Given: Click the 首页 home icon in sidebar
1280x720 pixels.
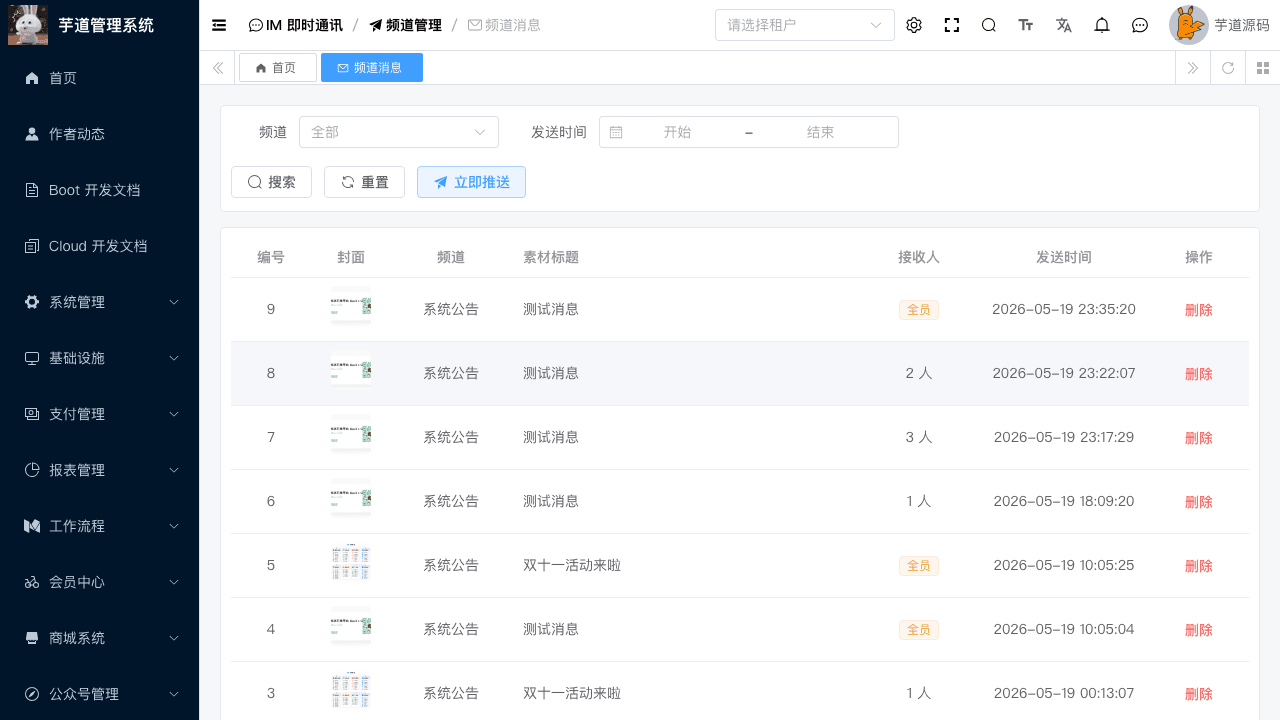Looking at the screenshot, I should (x=32, y=78).
